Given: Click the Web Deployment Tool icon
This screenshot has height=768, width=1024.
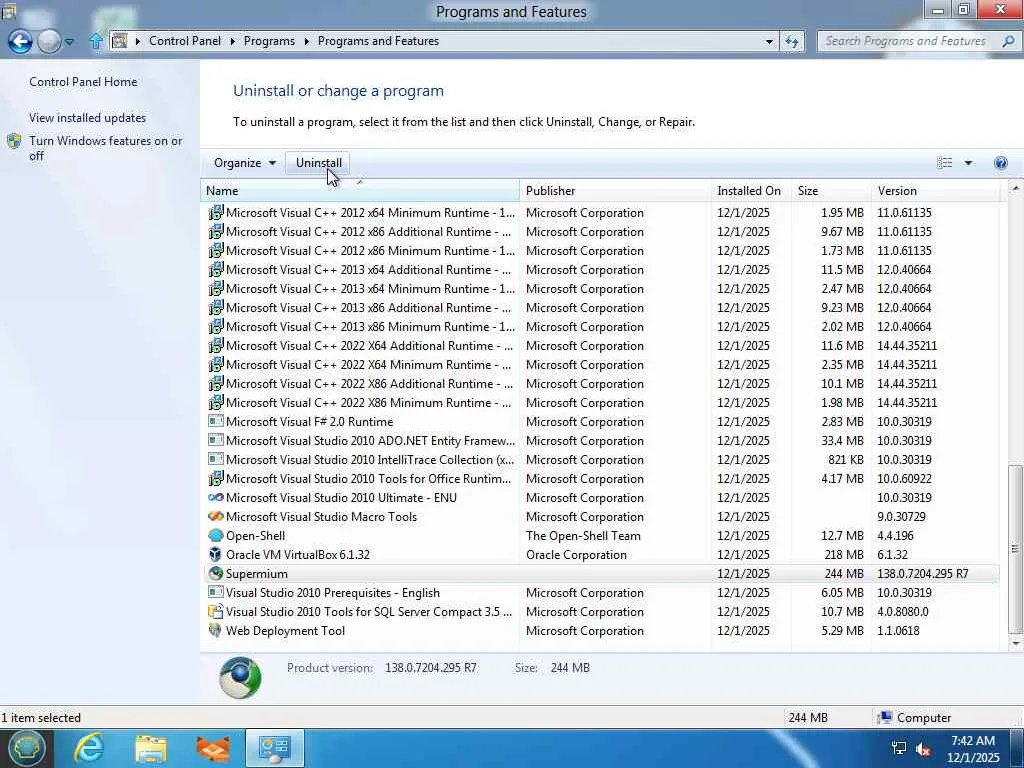Looking at the screenshot, I should (216, 630).
